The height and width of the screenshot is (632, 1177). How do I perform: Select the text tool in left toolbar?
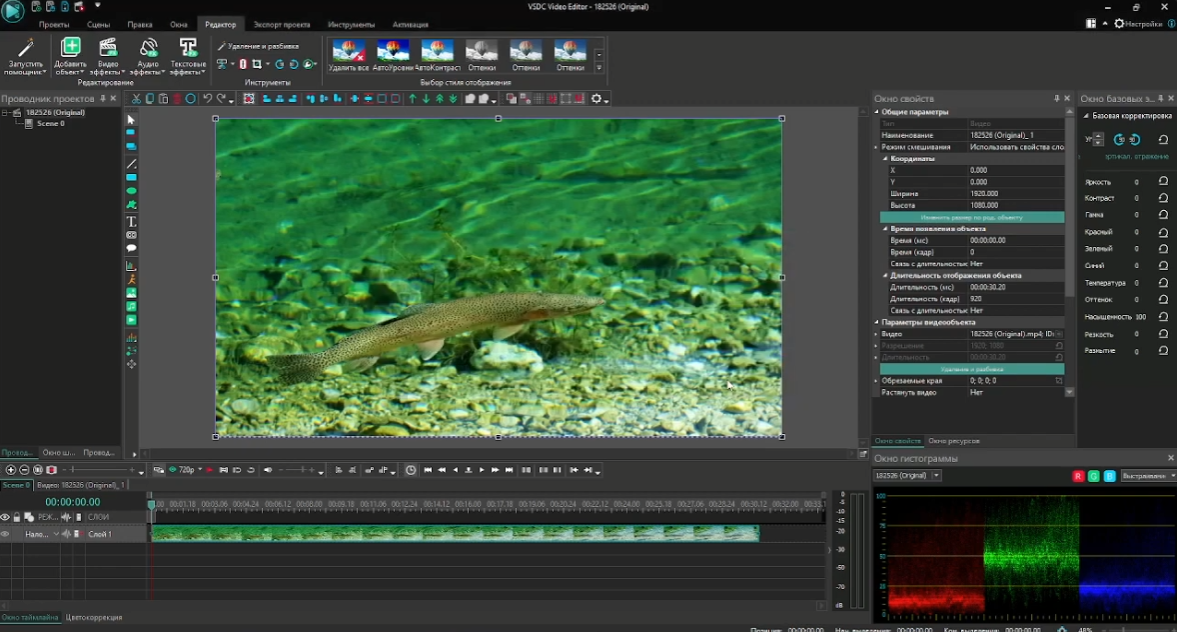click(131, 221)
